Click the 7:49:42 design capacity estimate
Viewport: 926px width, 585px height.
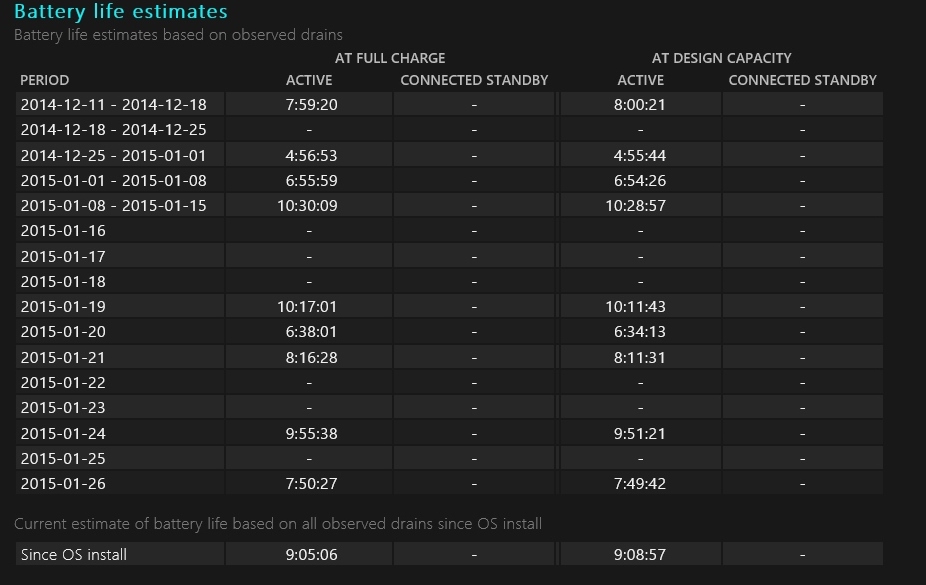pos(640,484)
